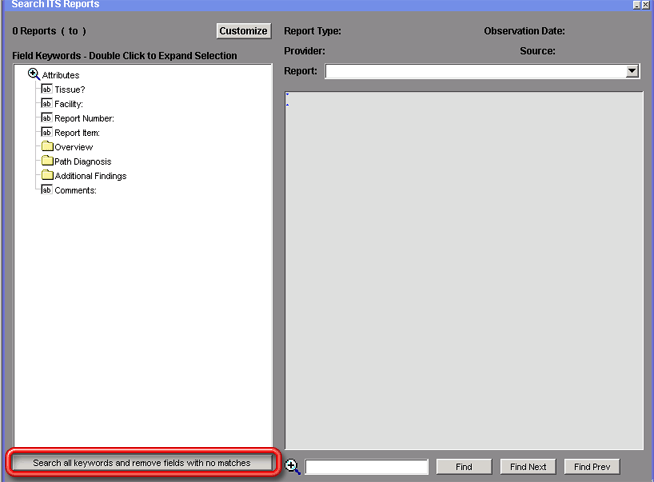Select the Report Number: field

pos(84,118)
